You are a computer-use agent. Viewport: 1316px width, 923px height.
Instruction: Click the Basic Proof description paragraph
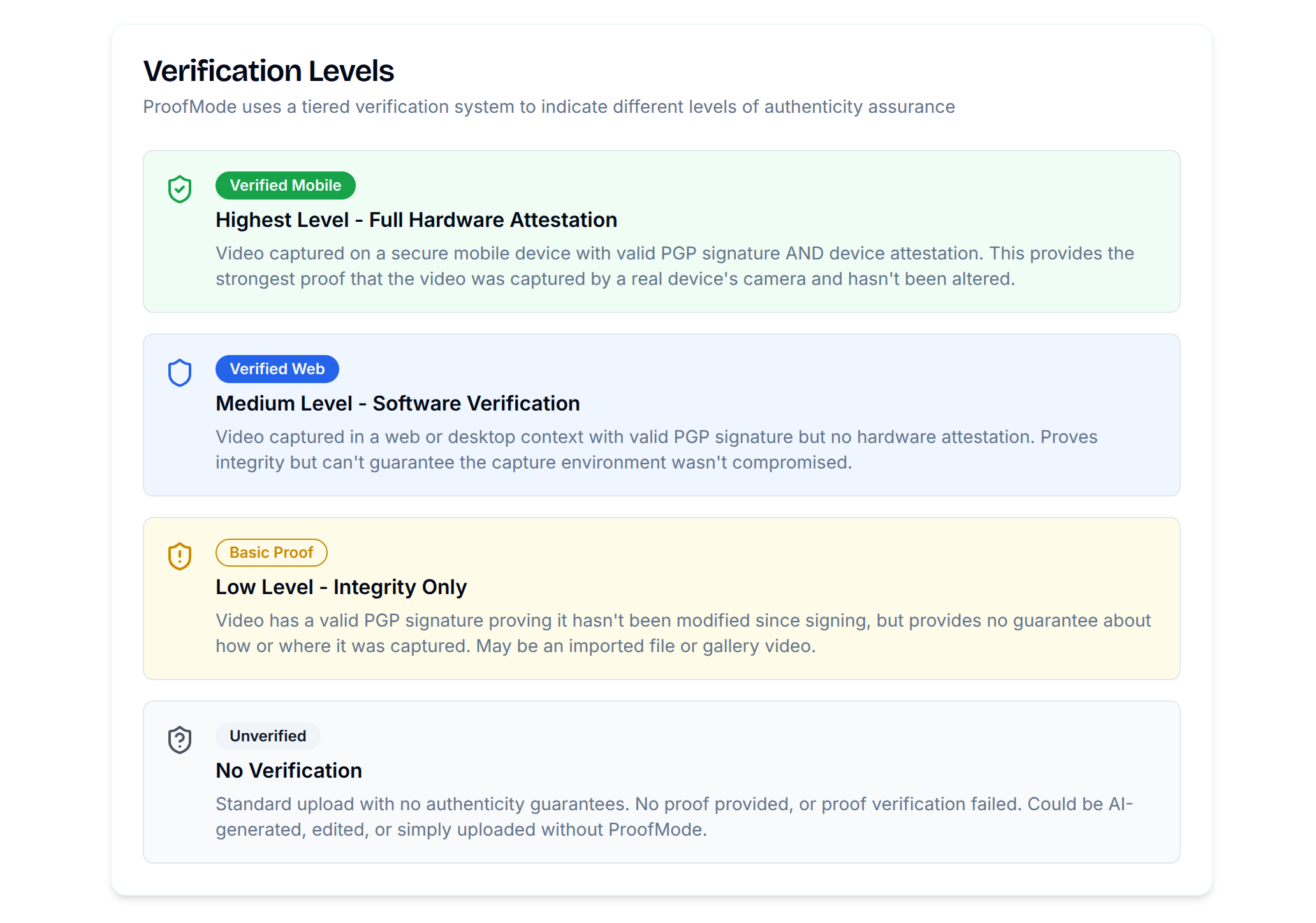(683, 634)
